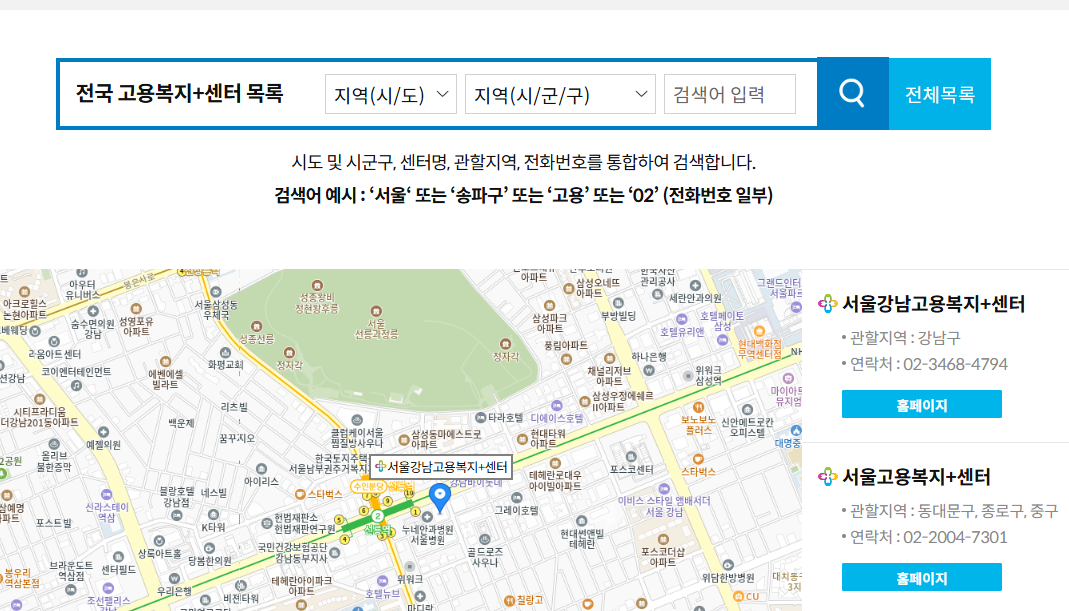This screenshot has width=1069, height=611.
Task: Click the 국민건강보험공단 강남동부지사 label
Action: [x=292, y=552]
